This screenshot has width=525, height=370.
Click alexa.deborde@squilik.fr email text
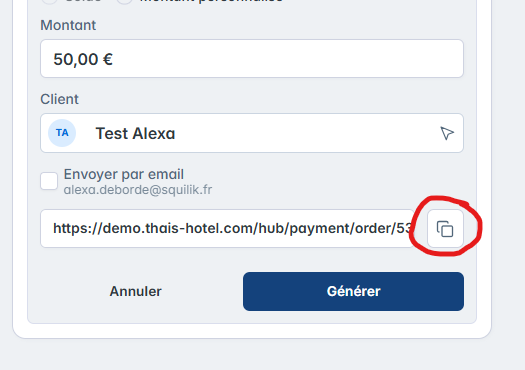pos(138,190)
